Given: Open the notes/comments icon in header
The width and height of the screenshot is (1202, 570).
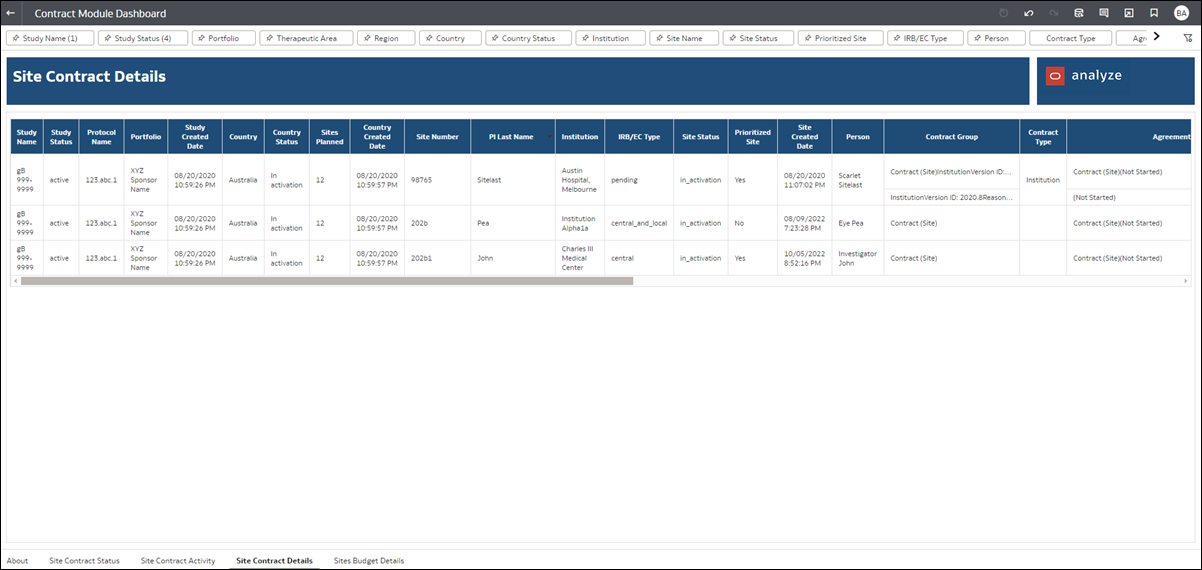Looking at the screenshot, I should click(1104, 14).
